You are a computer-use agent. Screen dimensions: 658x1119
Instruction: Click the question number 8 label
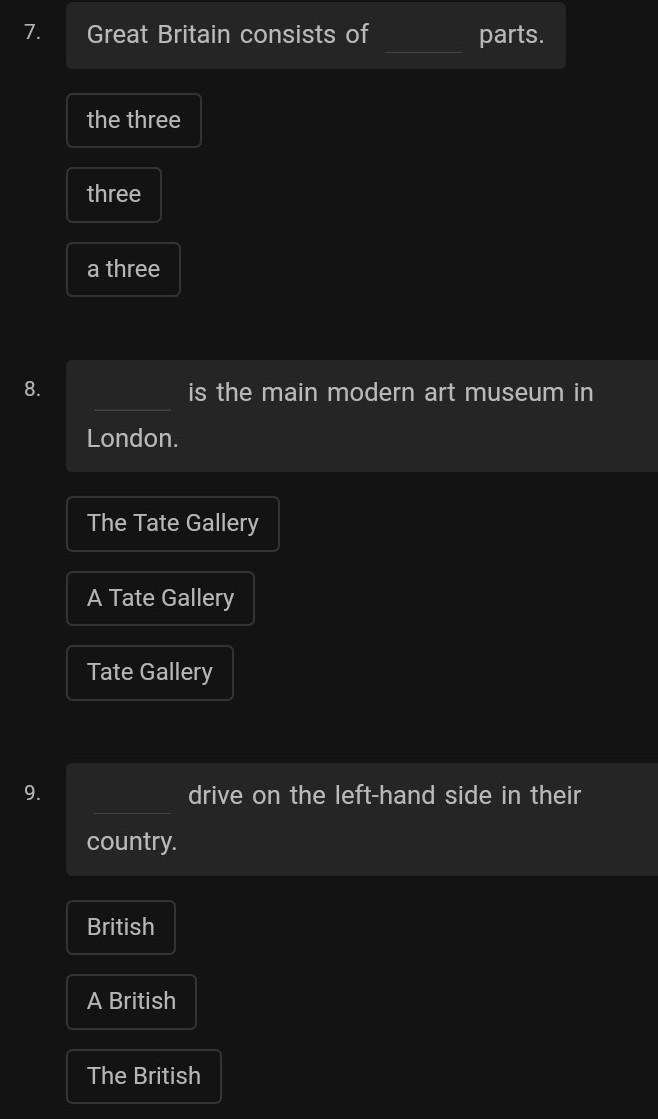(x=33, y=390)
